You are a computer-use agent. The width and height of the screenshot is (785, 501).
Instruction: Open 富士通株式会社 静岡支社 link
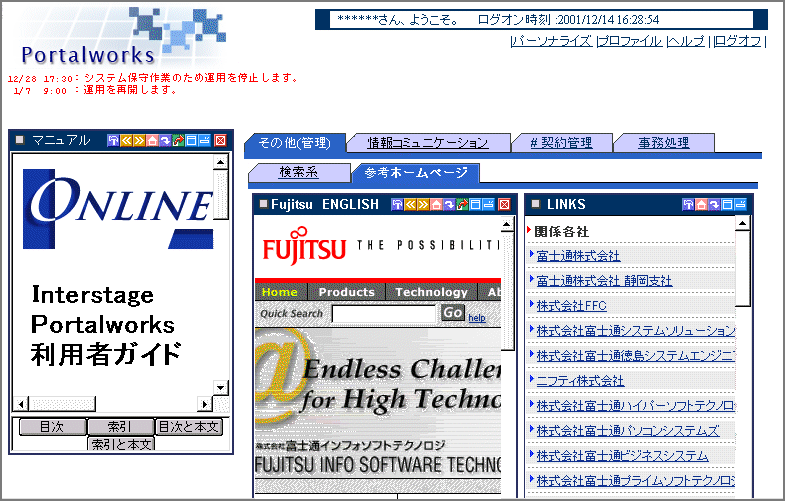coord(604,281)
